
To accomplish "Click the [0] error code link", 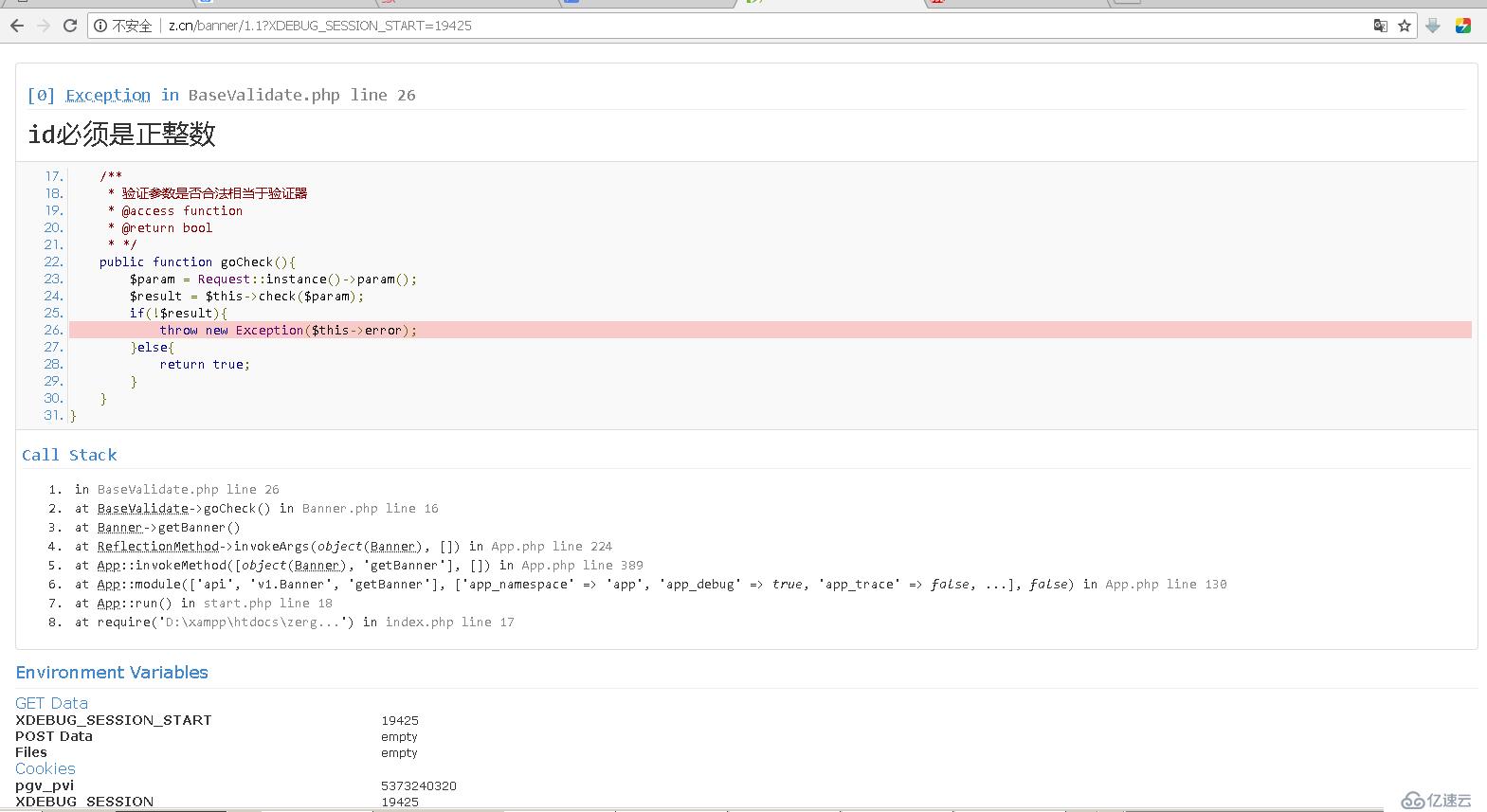I will [42, 95].
